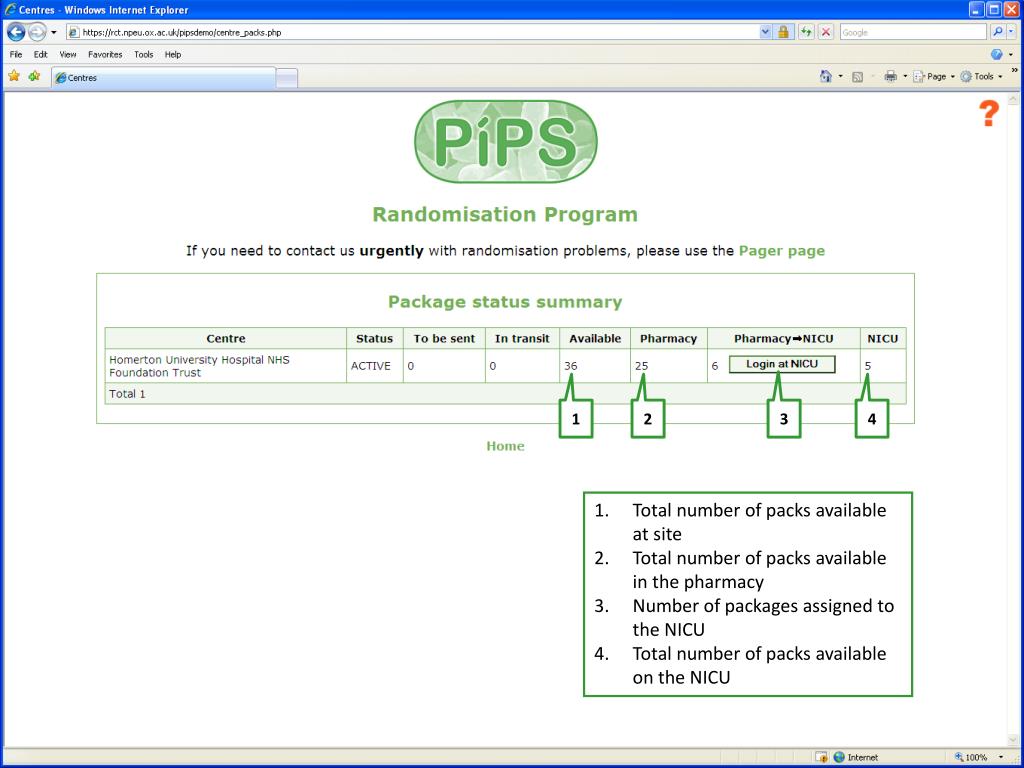Click Internet Explorer title bar icon
Viewport: 1024px width, 768px height.
click(10, 10)
